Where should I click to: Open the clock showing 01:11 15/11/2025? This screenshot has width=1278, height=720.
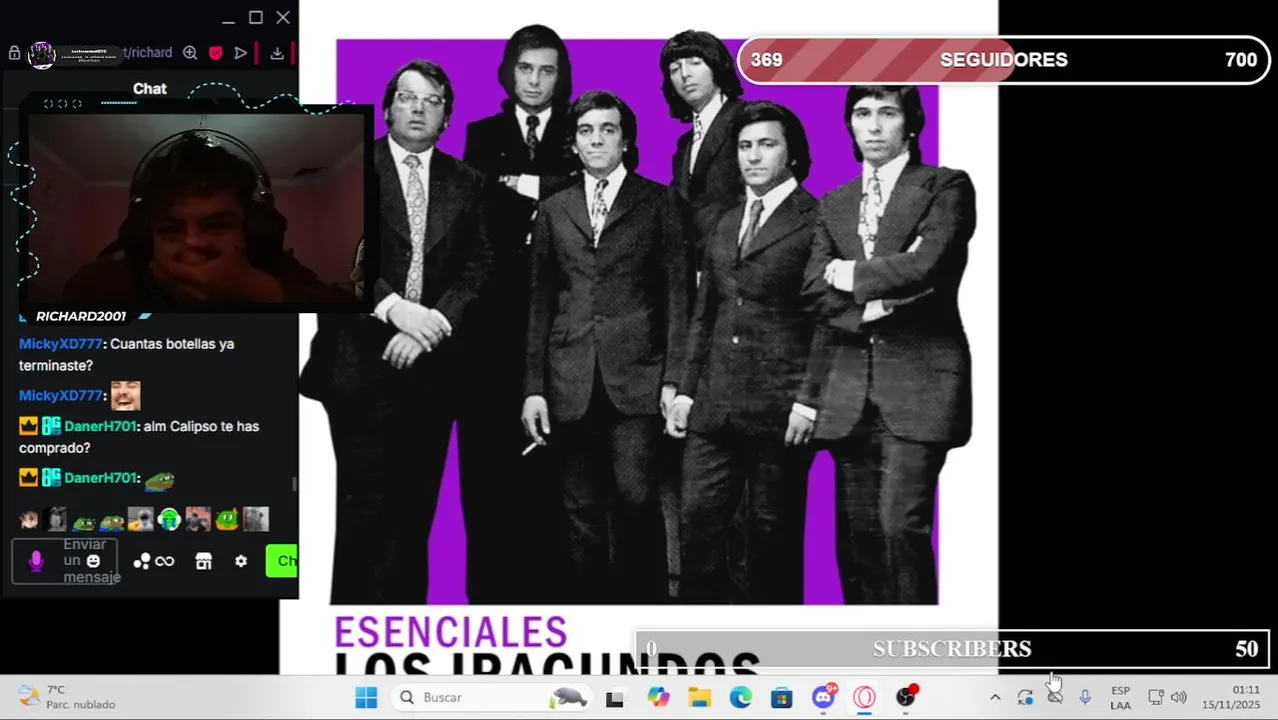pos(1232,698)
